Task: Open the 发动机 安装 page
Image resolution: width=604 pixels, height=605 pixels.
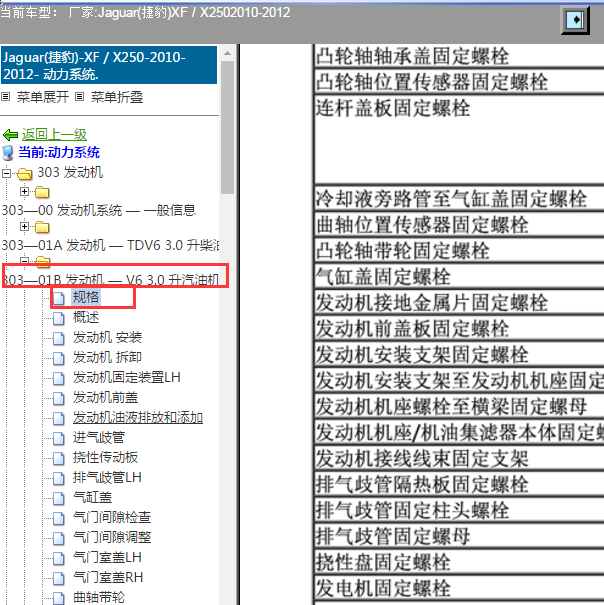Action: point(108,337)
